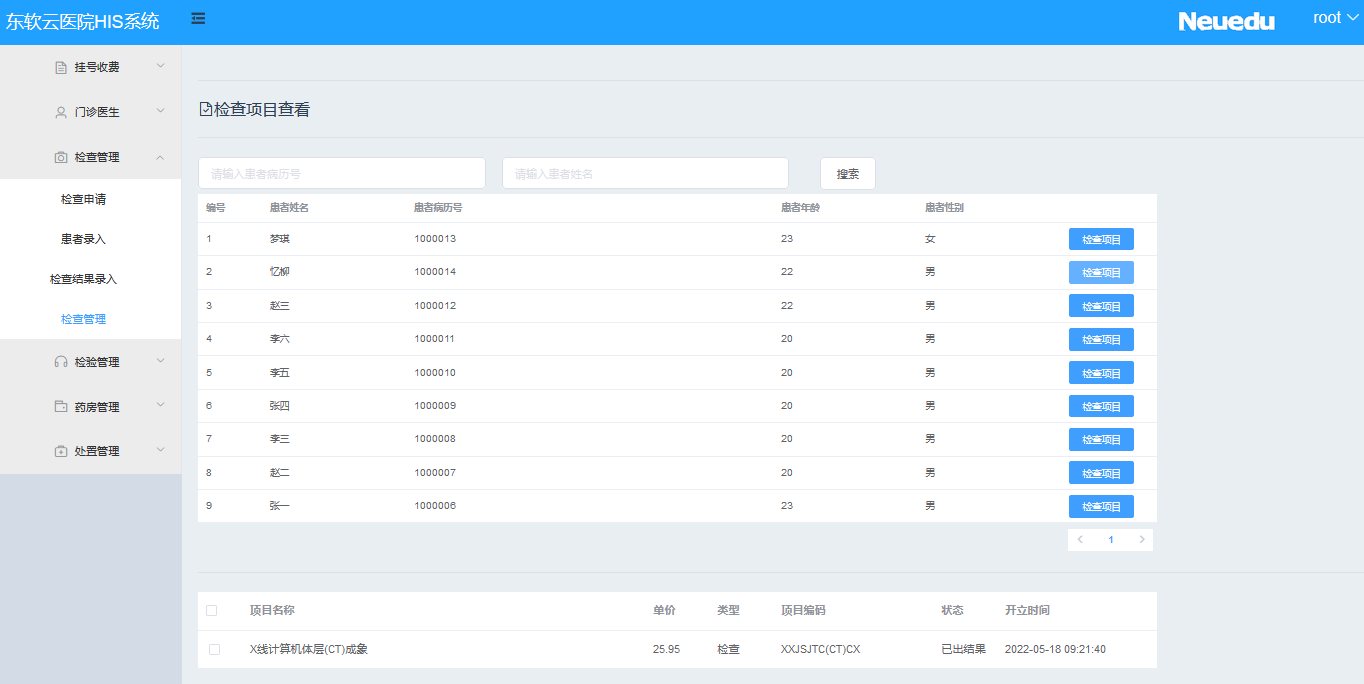Click the 患者性别 column header
The width and height of the screenshot is (1364, 684).
(945, 208)
